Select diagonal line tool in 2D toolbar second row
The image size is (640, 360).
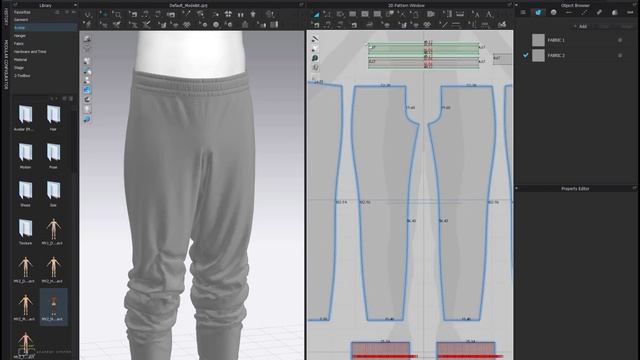pyautogui.click(x=444, y=24)
